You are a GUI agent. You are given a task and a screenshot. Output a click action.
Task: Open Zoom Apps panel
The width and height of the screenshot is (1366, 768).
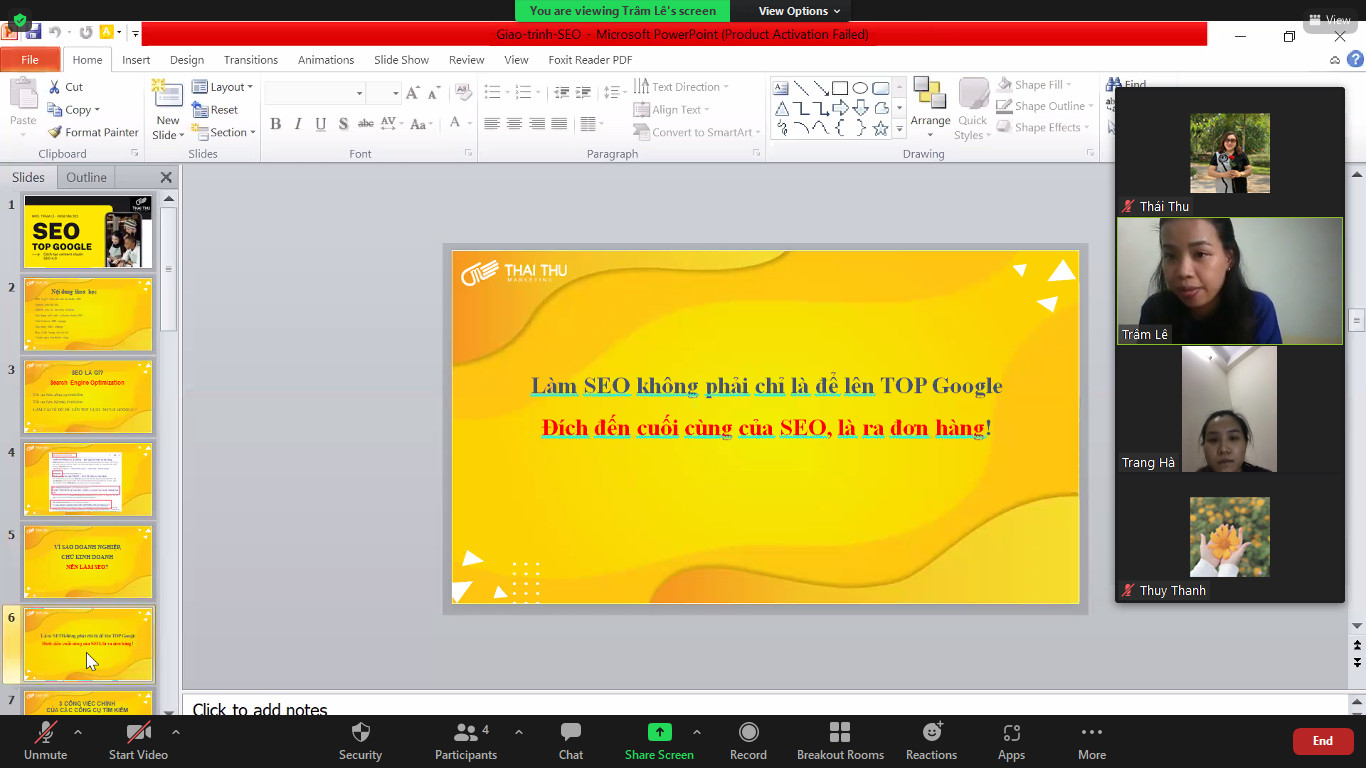[1011, 742]
